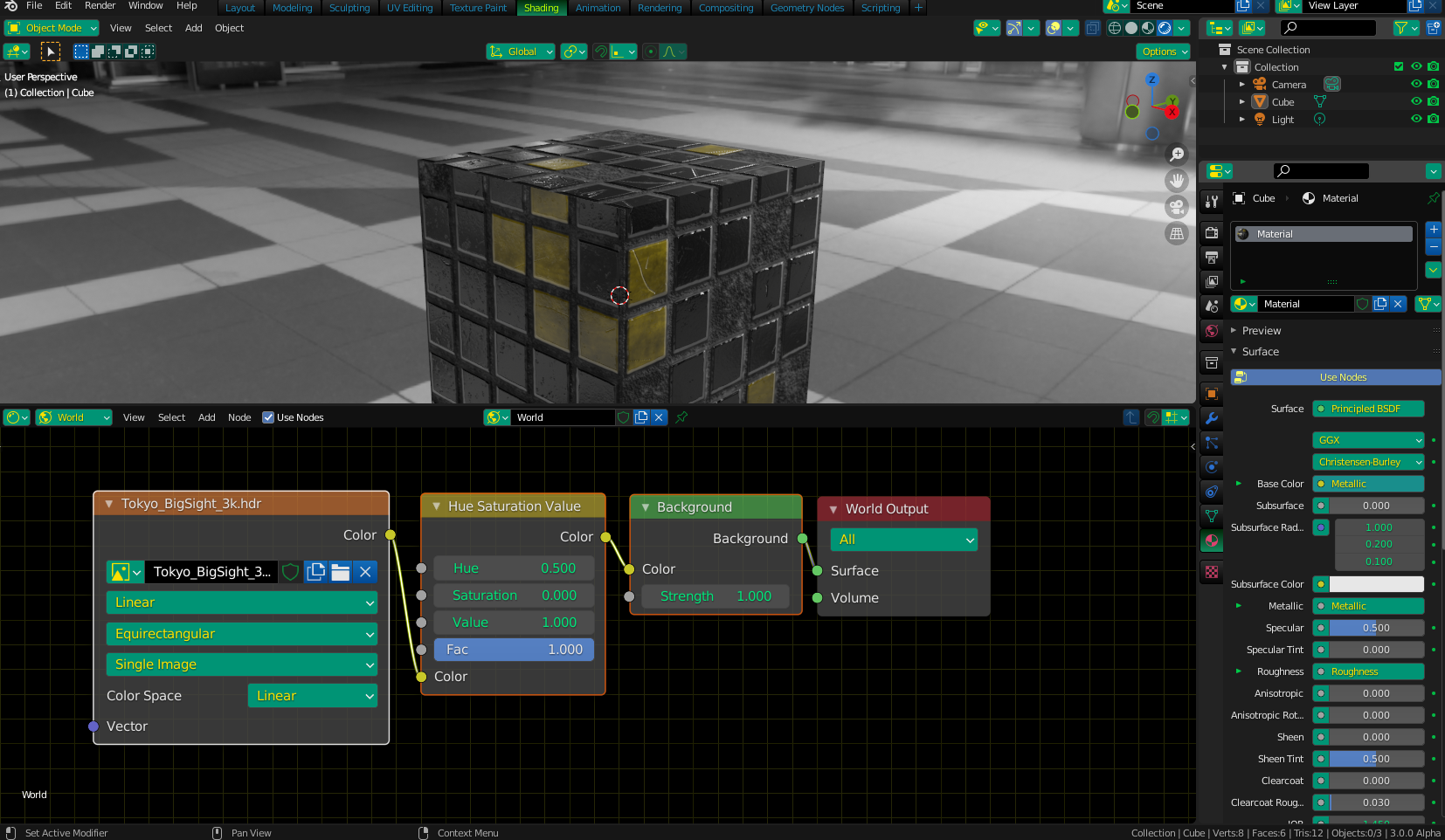Screen dimensions: 1445x840
Task: Toggle snapping magnet in 3D viewport header
Action: (x=600, y=52)
